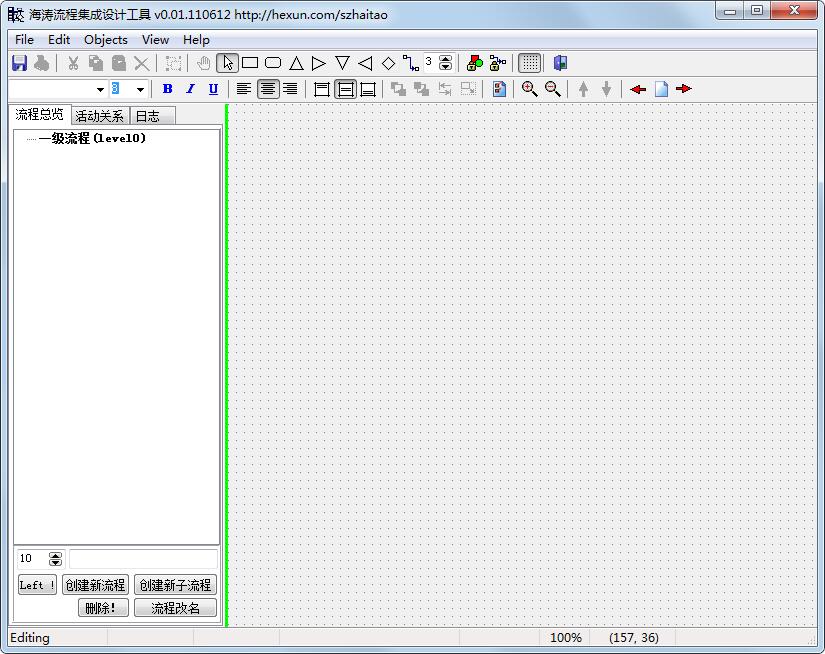Click the swap-arrows convert icon
Image resolution: width=825 pixels, height=654 pixels.
[x=445, y=89]
